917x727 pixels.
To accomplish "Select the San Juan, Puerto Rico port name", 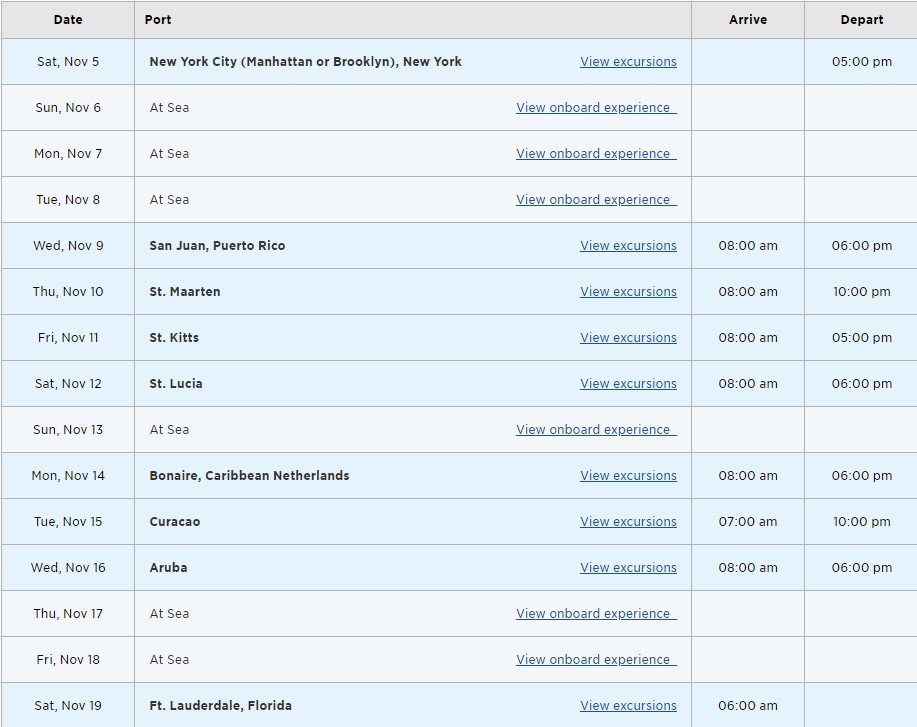I will pyautogui.click(x=217, y=246).
